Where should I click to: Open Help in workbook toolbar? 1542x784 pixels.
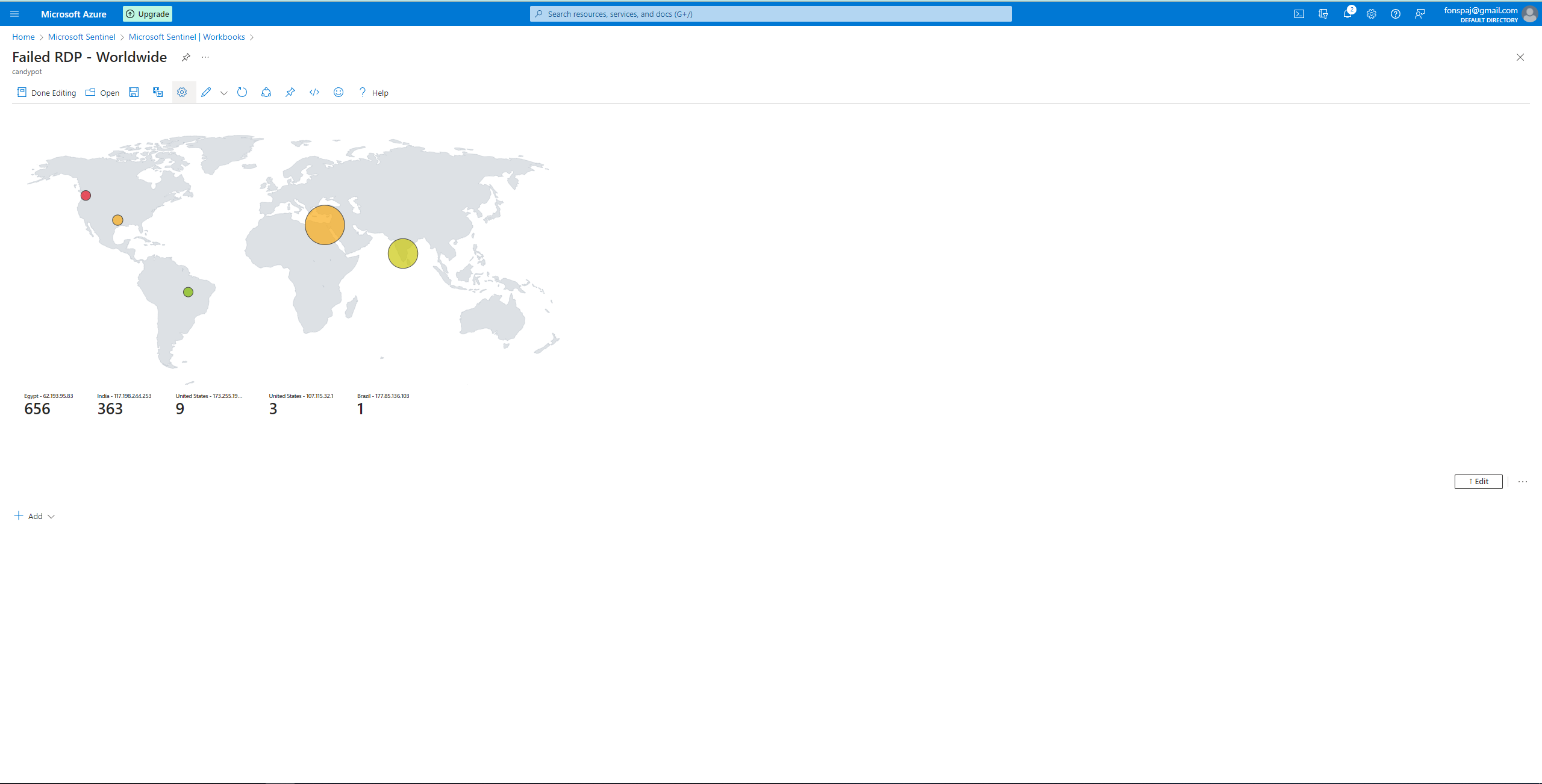click(373, 93)
